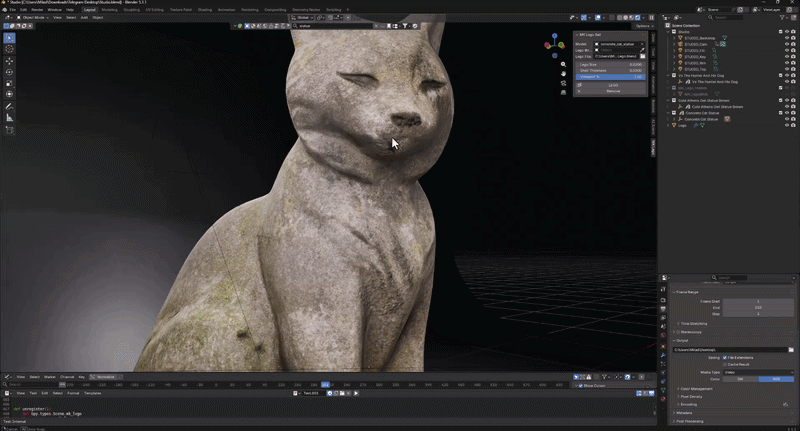Pick the Move tool

[9, 61]
